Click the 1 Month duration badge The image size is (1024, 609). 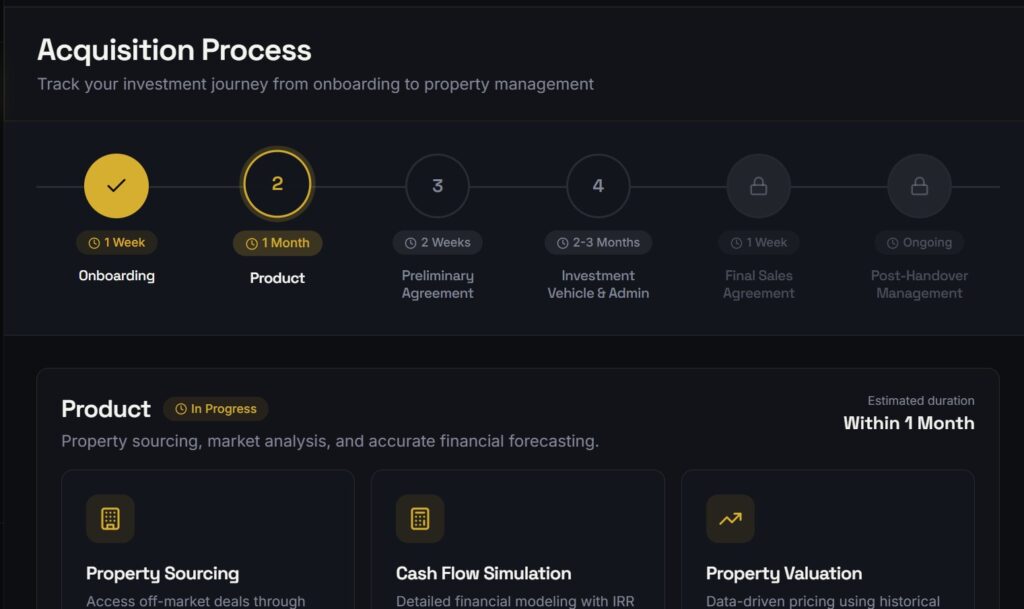pos(277,243)
